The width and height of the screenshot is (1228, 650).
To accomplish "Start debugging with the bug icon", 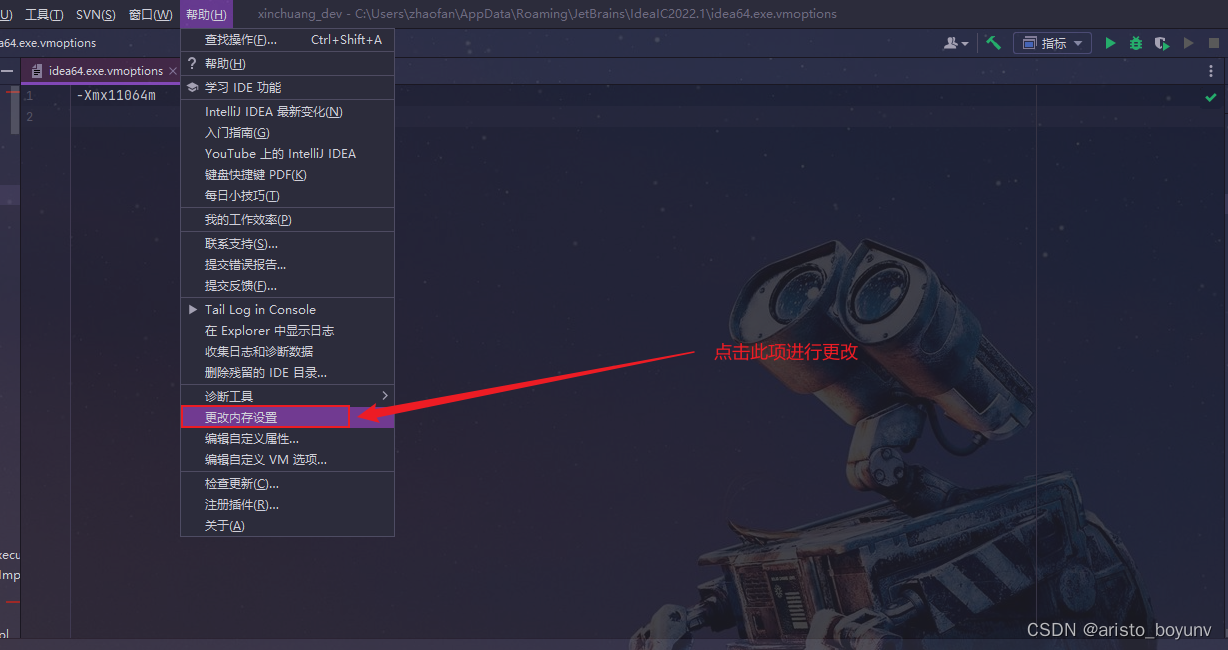I will tap(1136, 43).
